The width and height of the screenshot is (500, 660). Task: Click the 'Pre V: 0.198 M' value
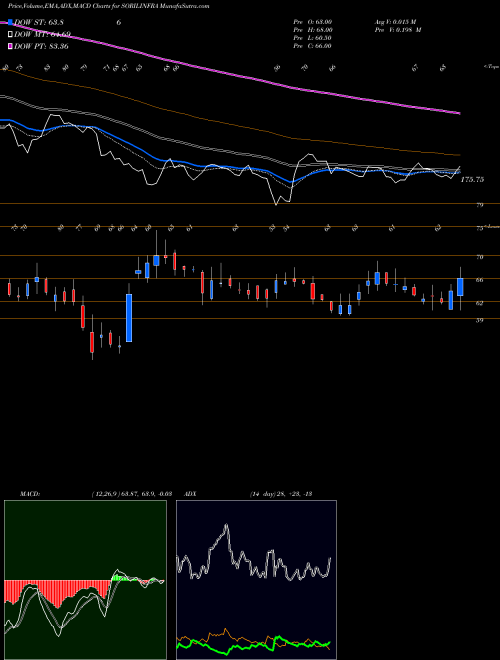[398, 30]
